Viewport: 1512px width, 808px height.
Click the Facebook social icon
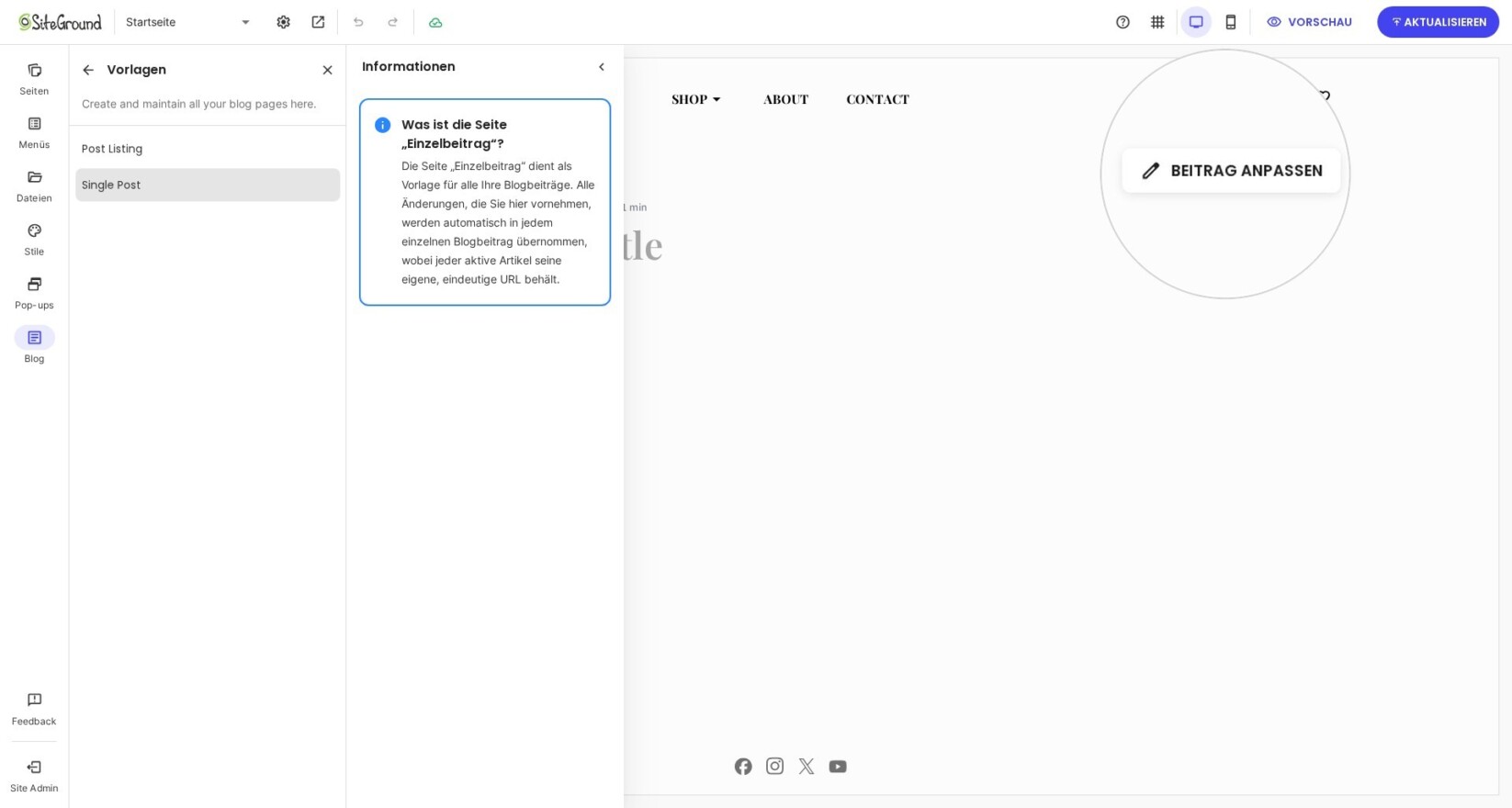pos(743,766)
